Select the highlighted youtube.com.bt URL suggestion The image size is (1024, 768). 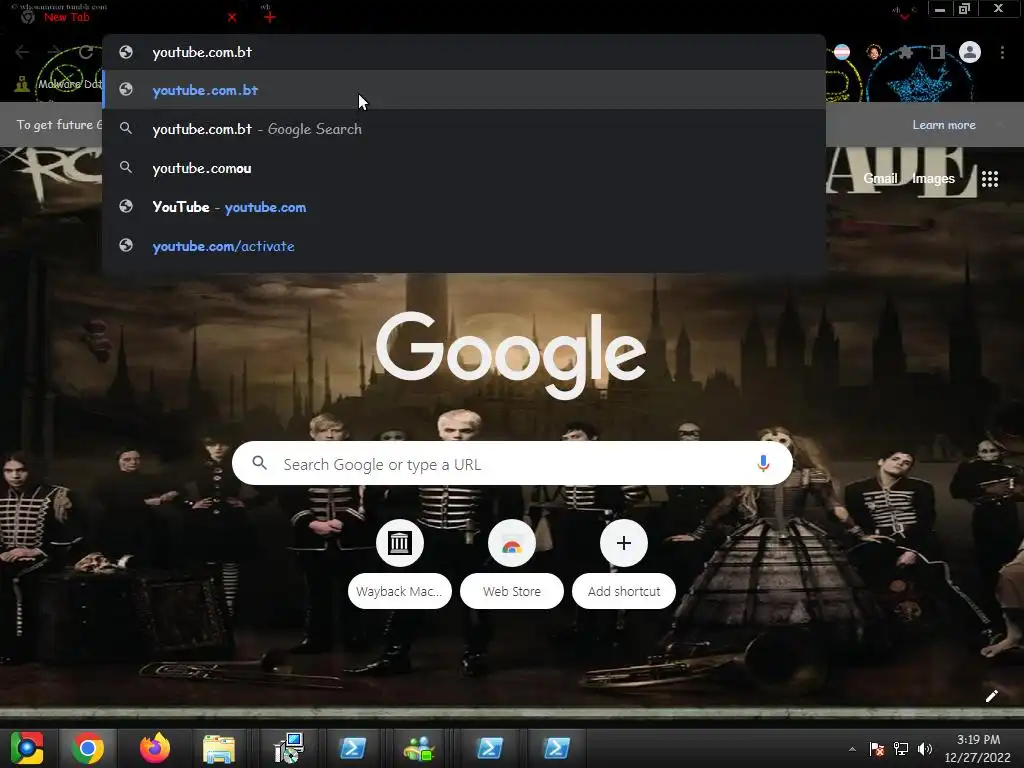point(464,90)
